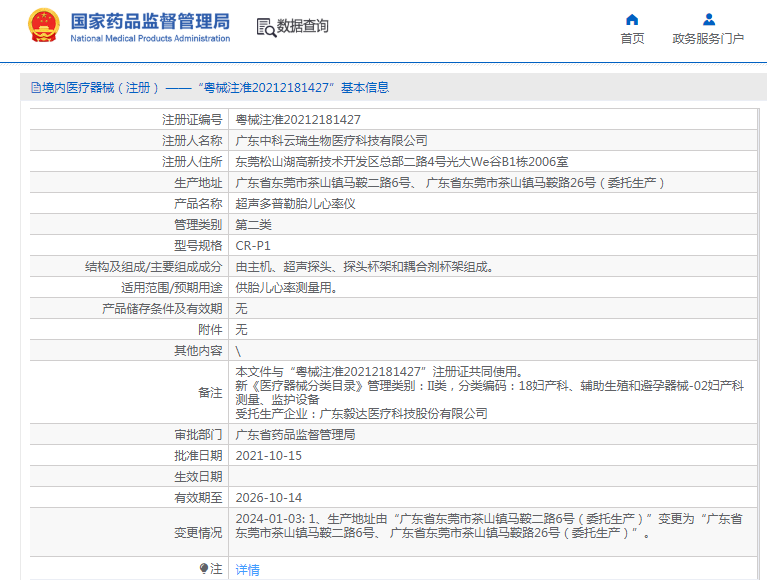Select registrant name 广东中科云瑞生物医疗科技有限公司
This screenshot has height=580, width=767.
[331, 141]
